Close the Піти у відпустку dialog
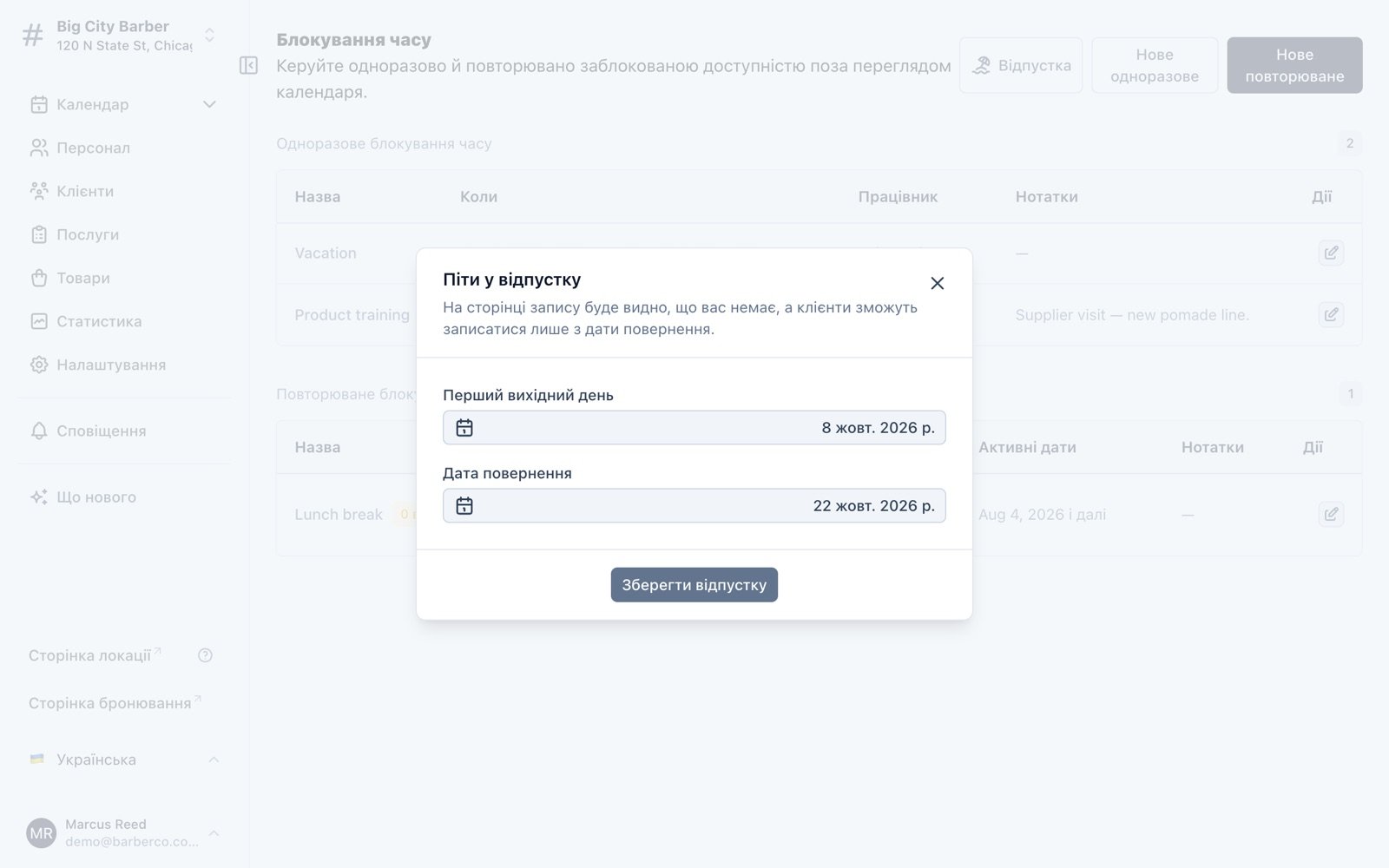The width and height of the screenshot is (1389, 868). click(x=937, y=283)
